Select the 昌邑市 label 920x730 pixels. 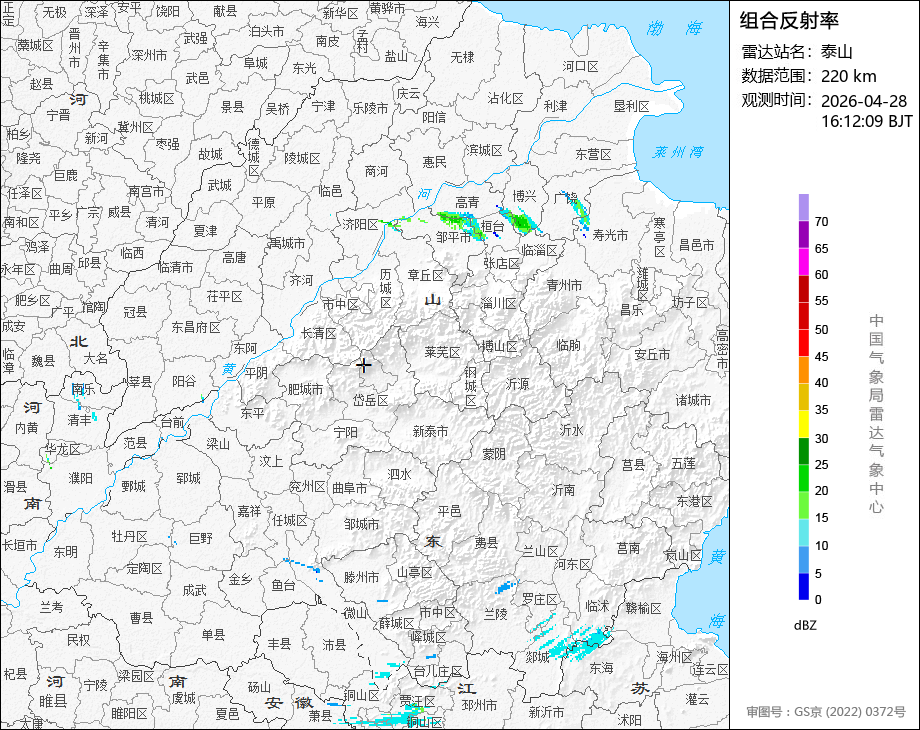696,245
